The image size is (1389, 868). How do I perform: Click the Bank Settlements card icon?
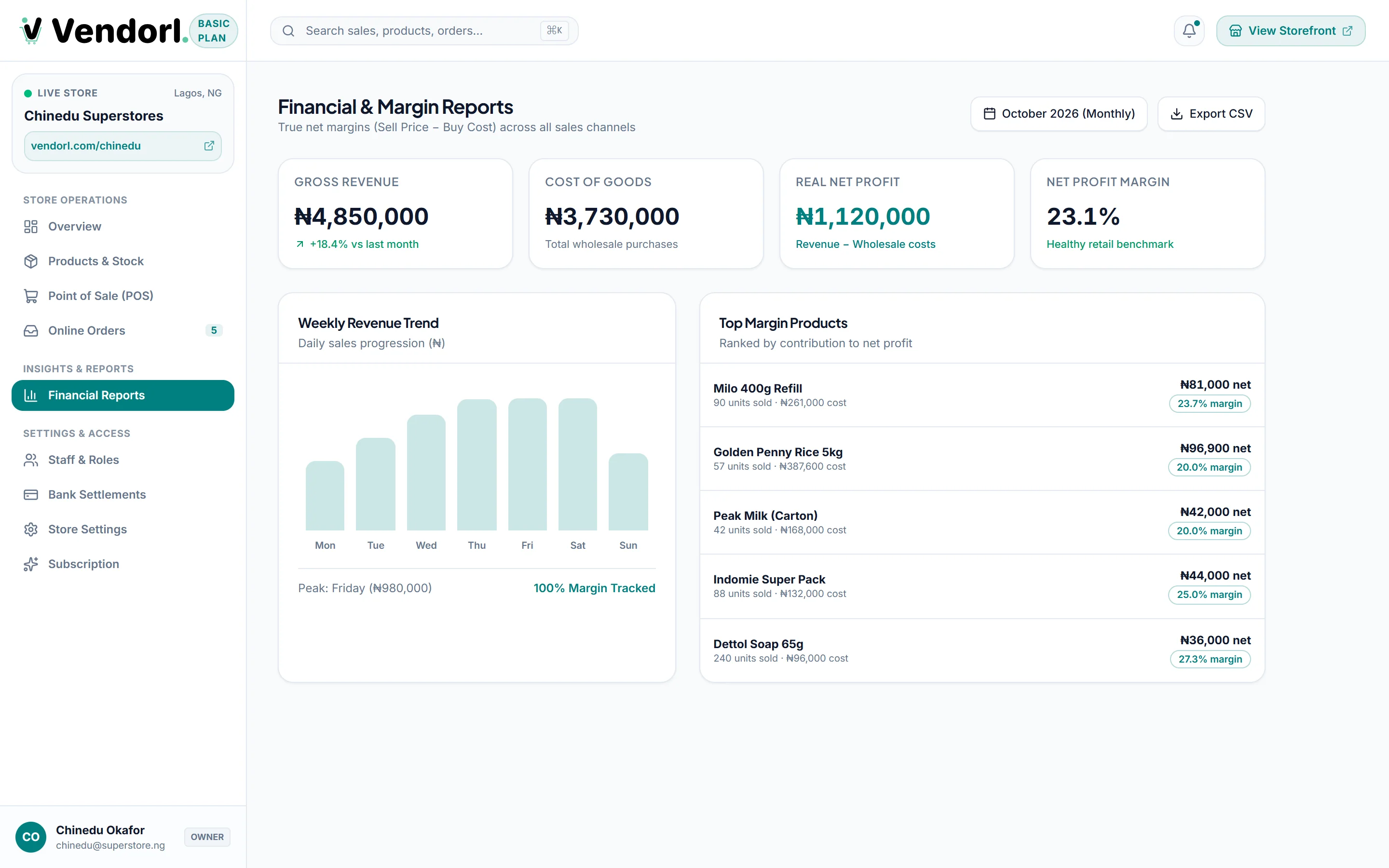31,495
